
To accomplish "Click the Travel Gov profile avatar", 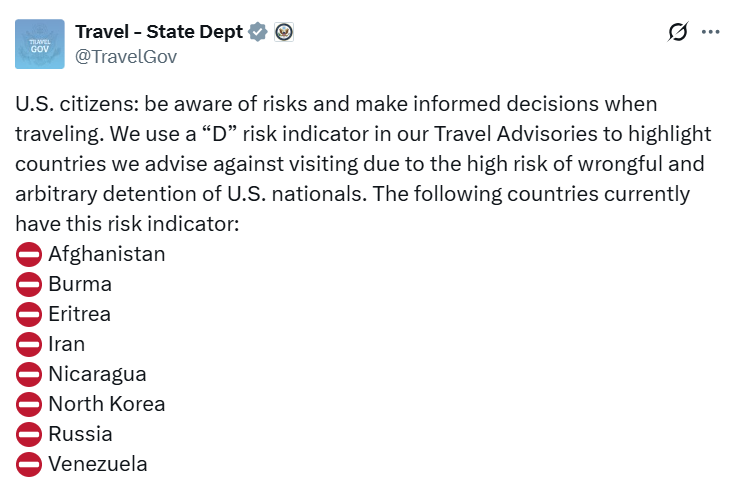I will [x=40, y=44].
